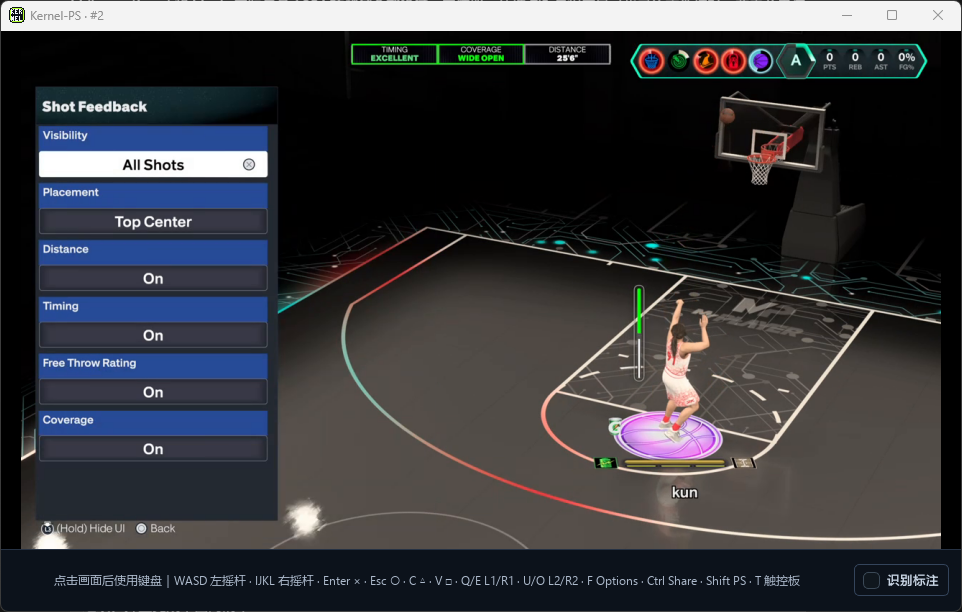Toggle Timing setting On
The image size is (962, 612).
click(153, 335)
